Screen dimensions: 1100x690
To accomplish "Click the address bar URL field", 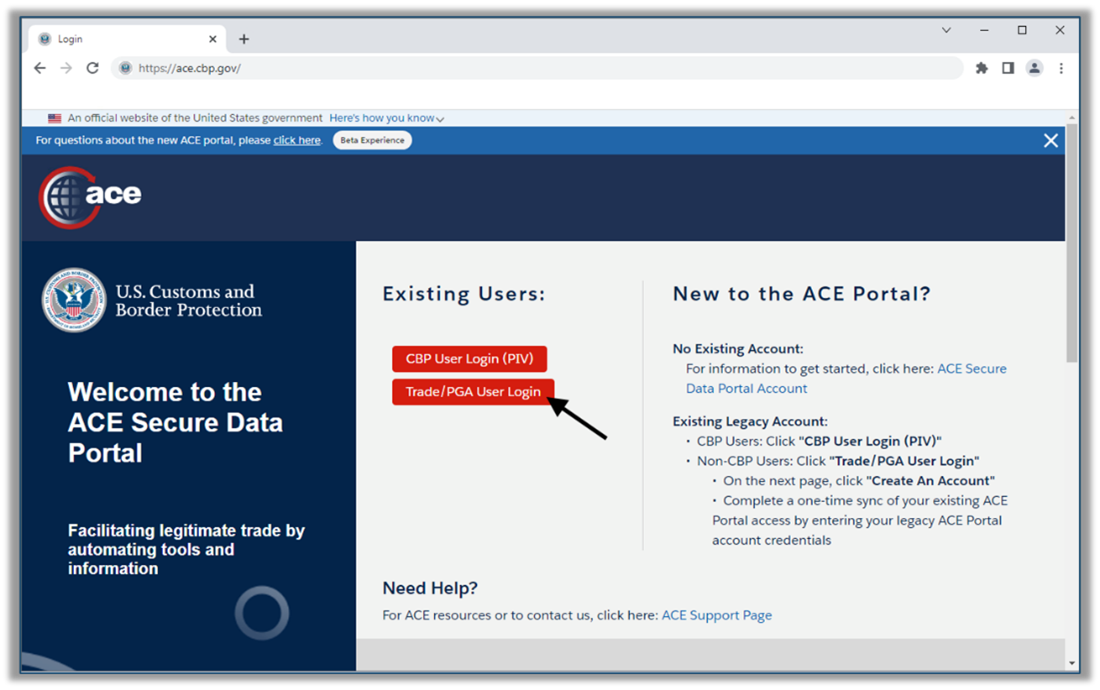I will [x=537, y=68].
